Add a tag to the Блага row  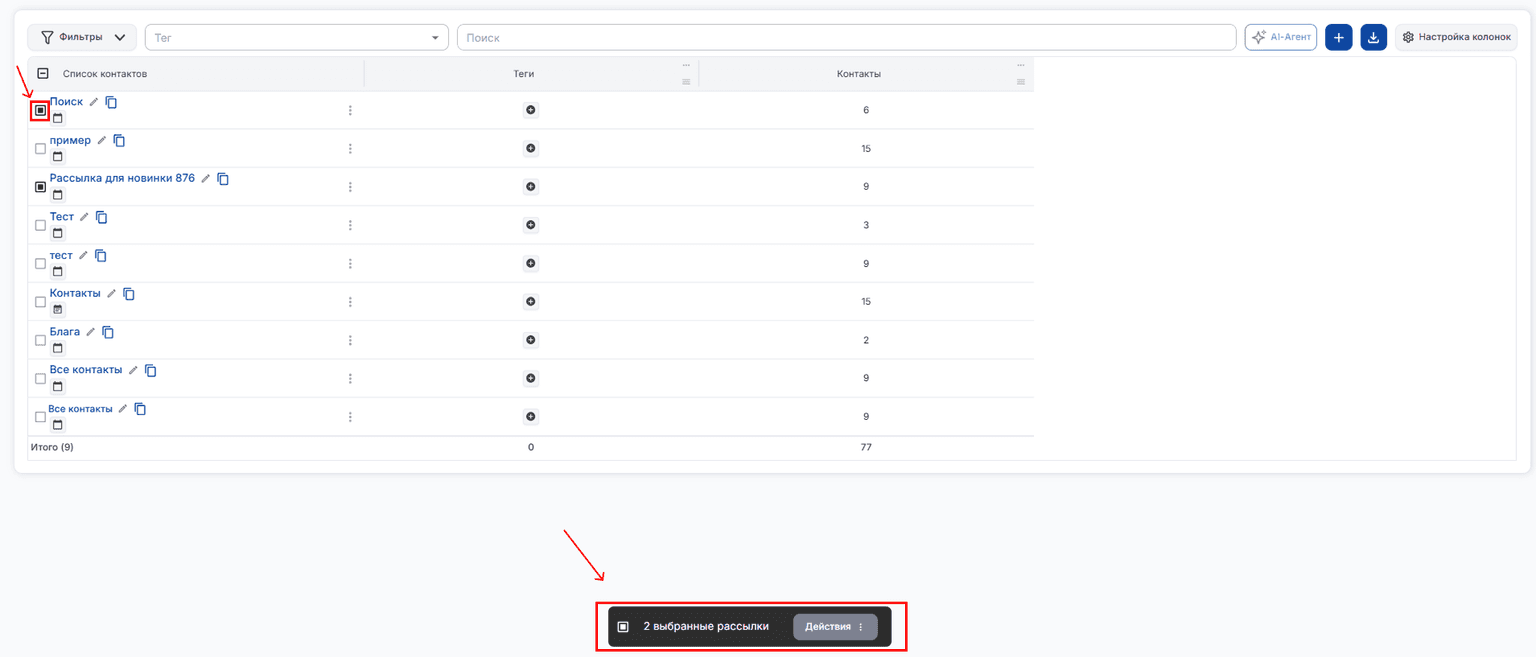(531, 340)
